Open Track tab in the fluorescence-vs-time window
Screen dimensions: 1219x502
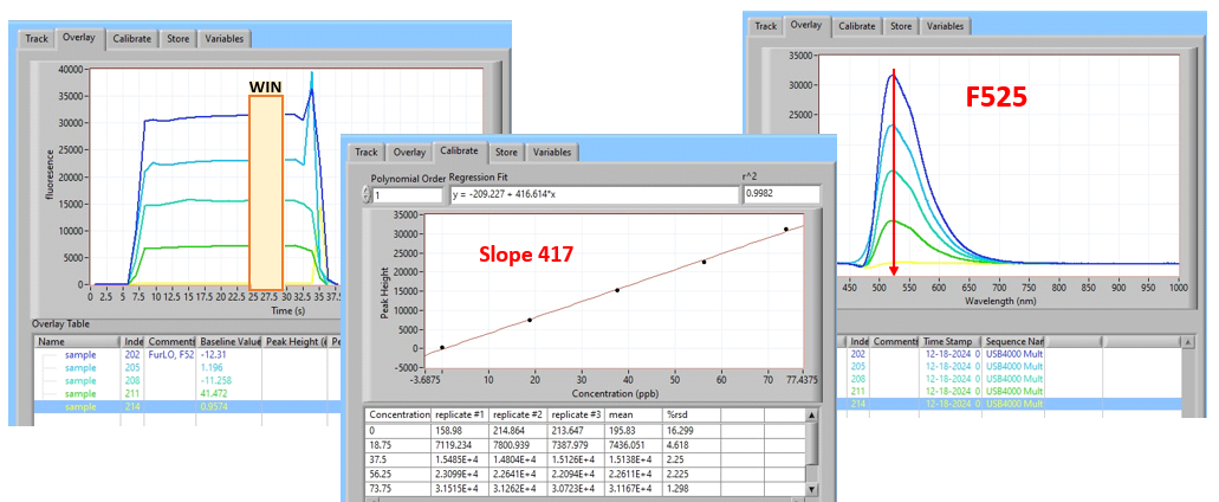[37, 38]
